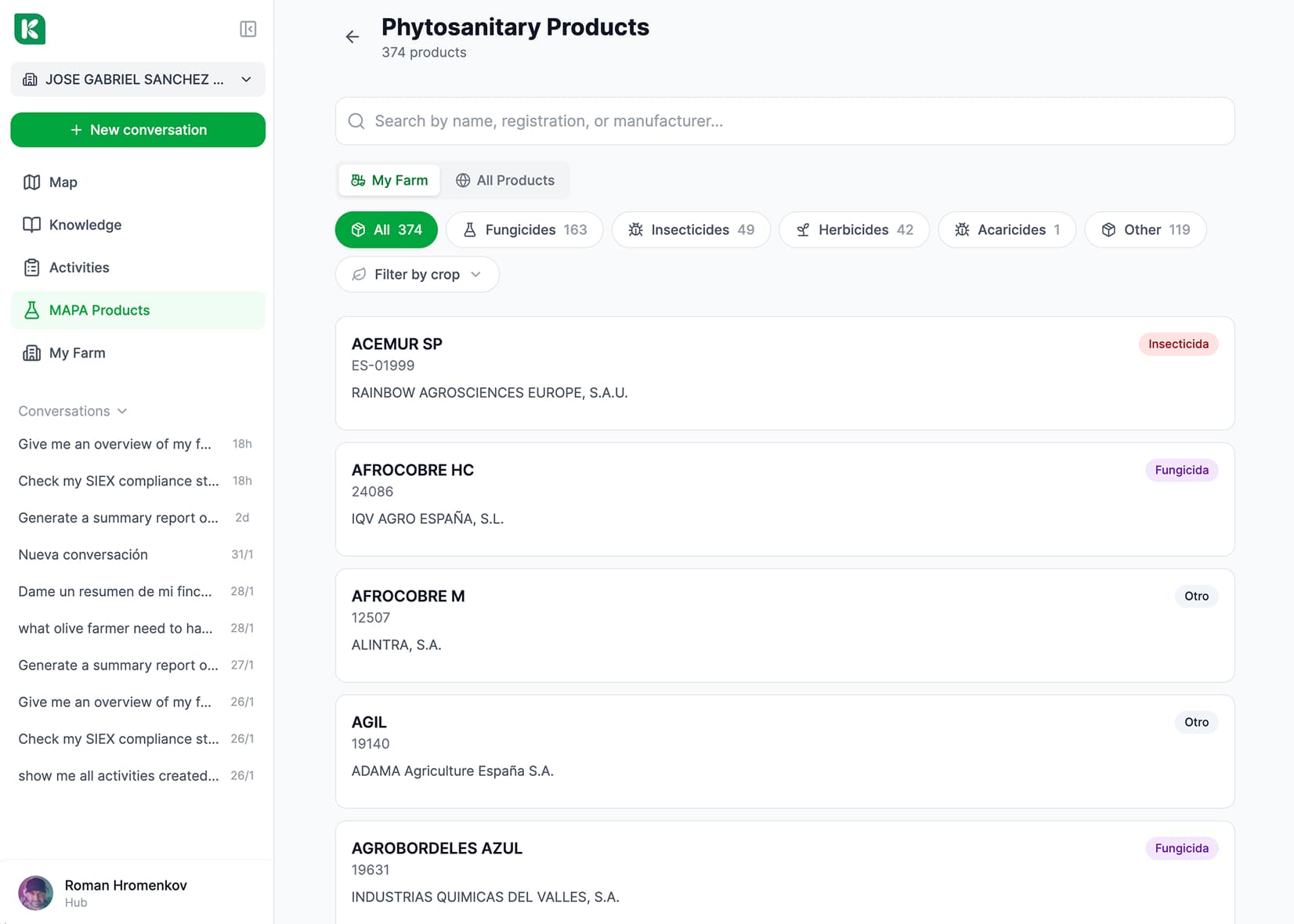The image size is (1294, 924).
Task: Open the conversation Nueva conversación
Action: coord(82,554)
